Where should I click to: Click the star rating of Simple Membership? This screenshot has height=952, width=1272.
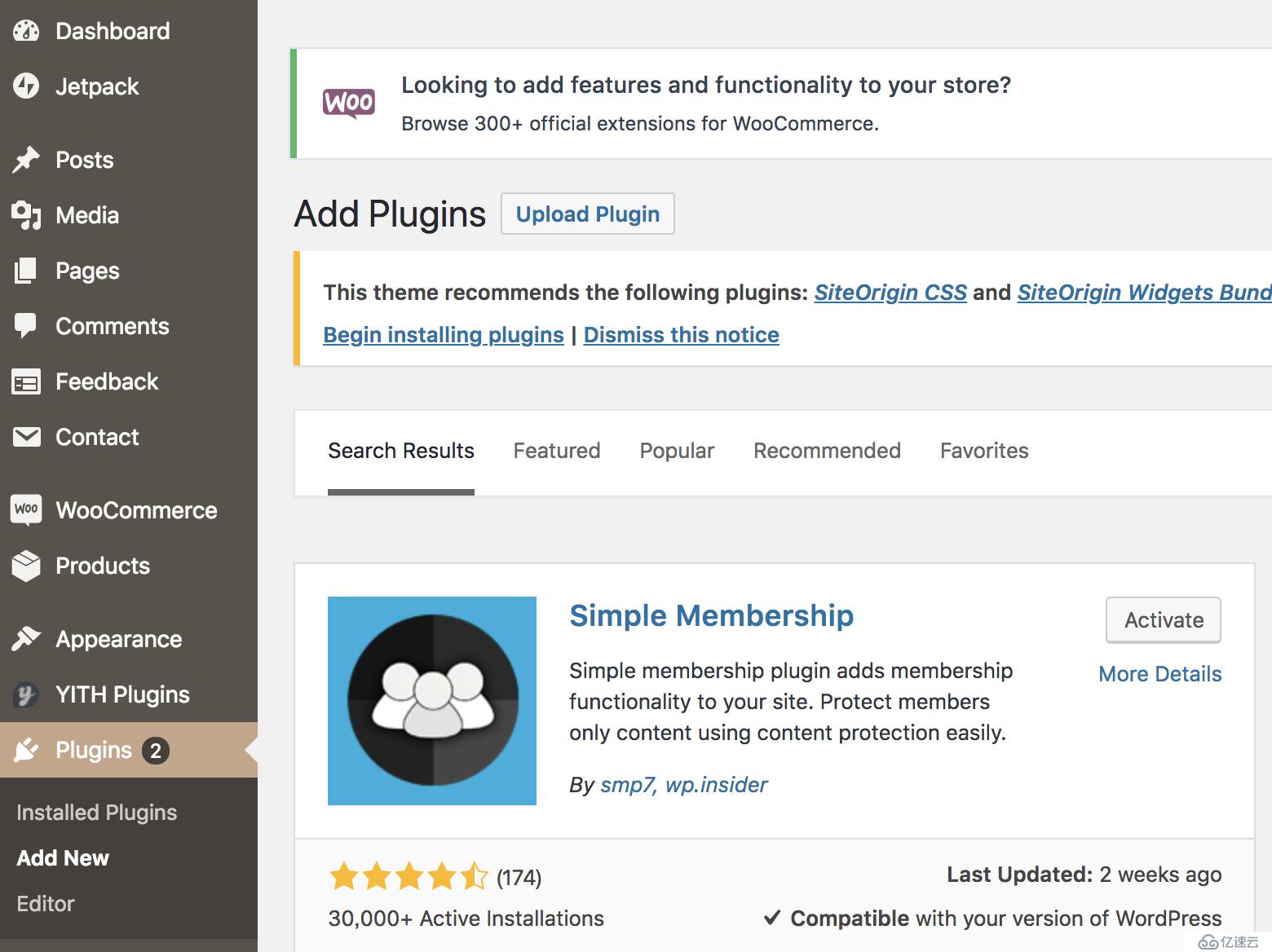[409, 877]
